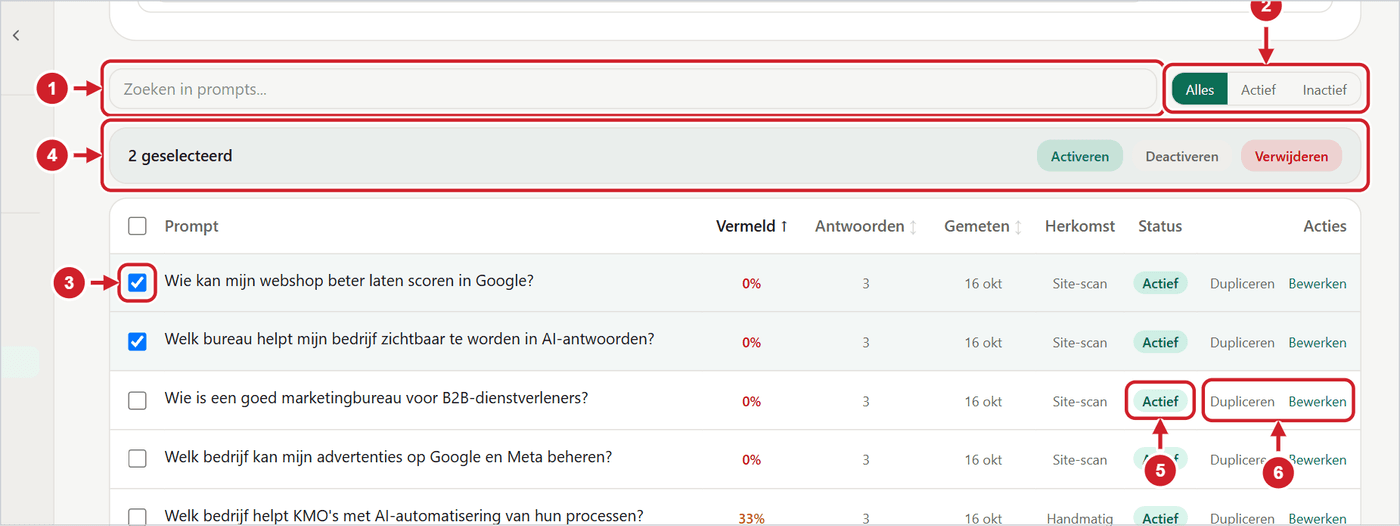Switch to the 'Inactief' filter tab

click(1324, 89)
